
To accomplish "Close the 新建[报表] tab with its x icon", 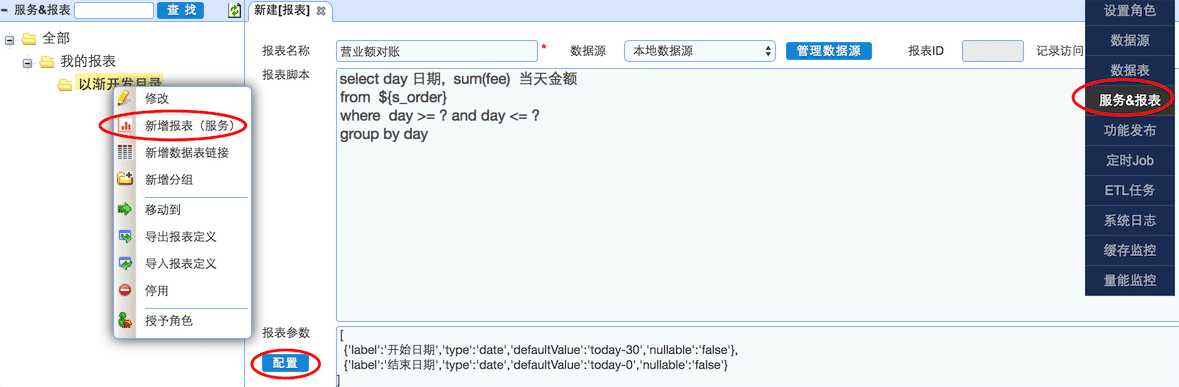I will pyautogui.click(x=321, y=11).
